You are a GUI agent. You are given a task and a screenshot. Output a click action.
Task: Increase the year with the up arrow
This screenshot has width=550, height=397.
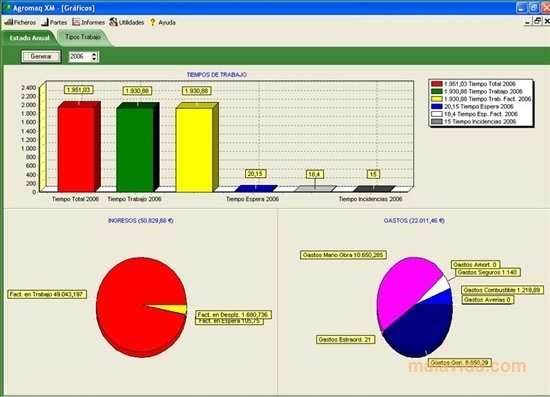(x=94, y=54)
